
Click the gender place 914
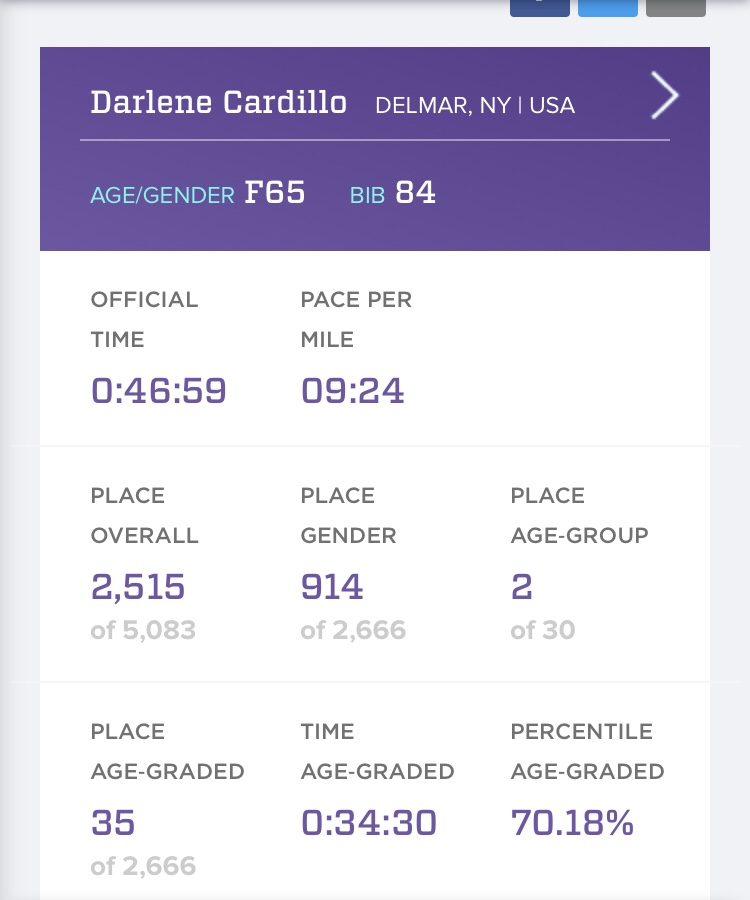(332, 586)
